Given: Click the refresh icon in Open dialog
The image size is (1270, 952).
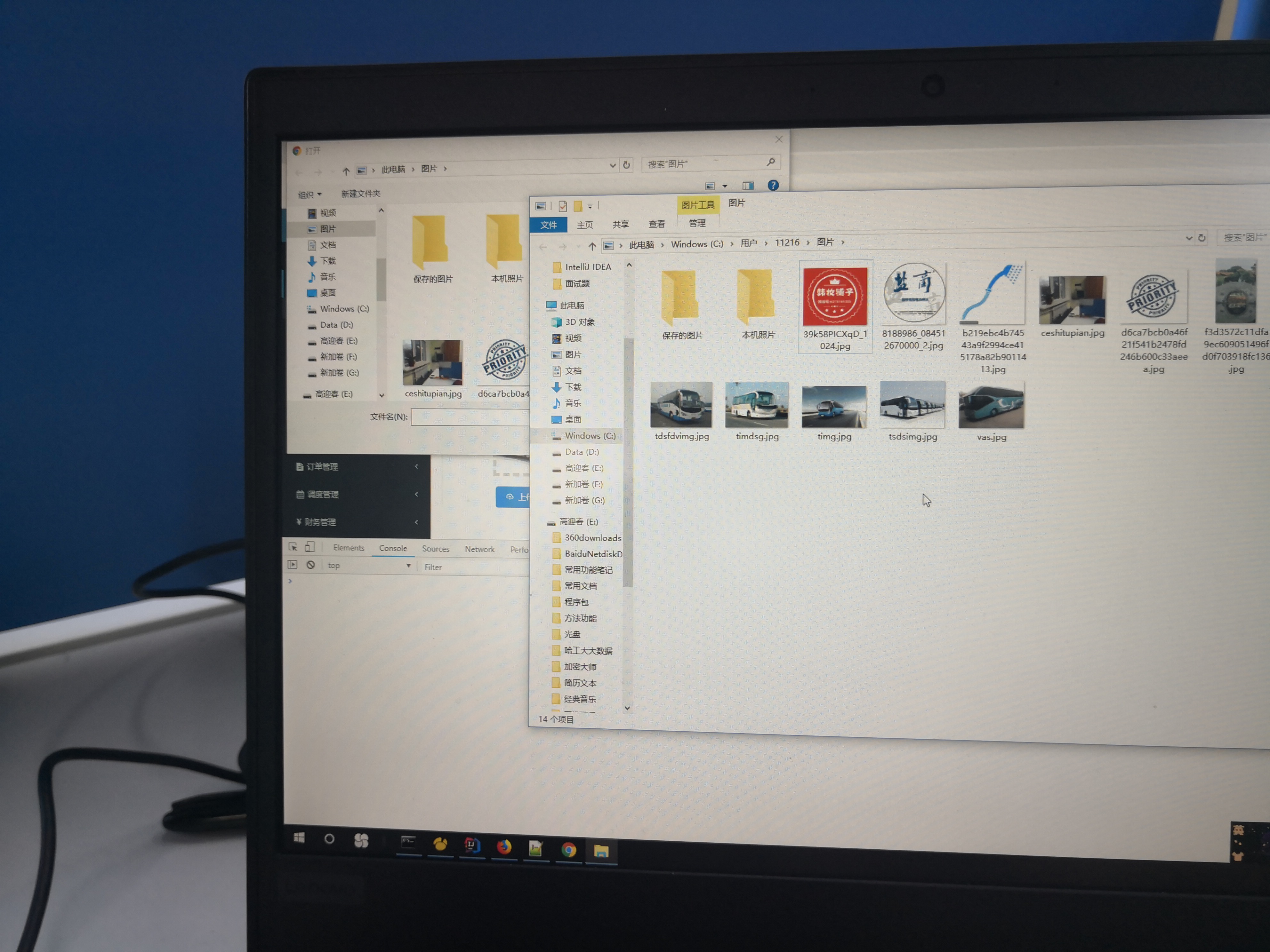Looking at the screenshot, I should pyautogui.click(x=626, y=165).
